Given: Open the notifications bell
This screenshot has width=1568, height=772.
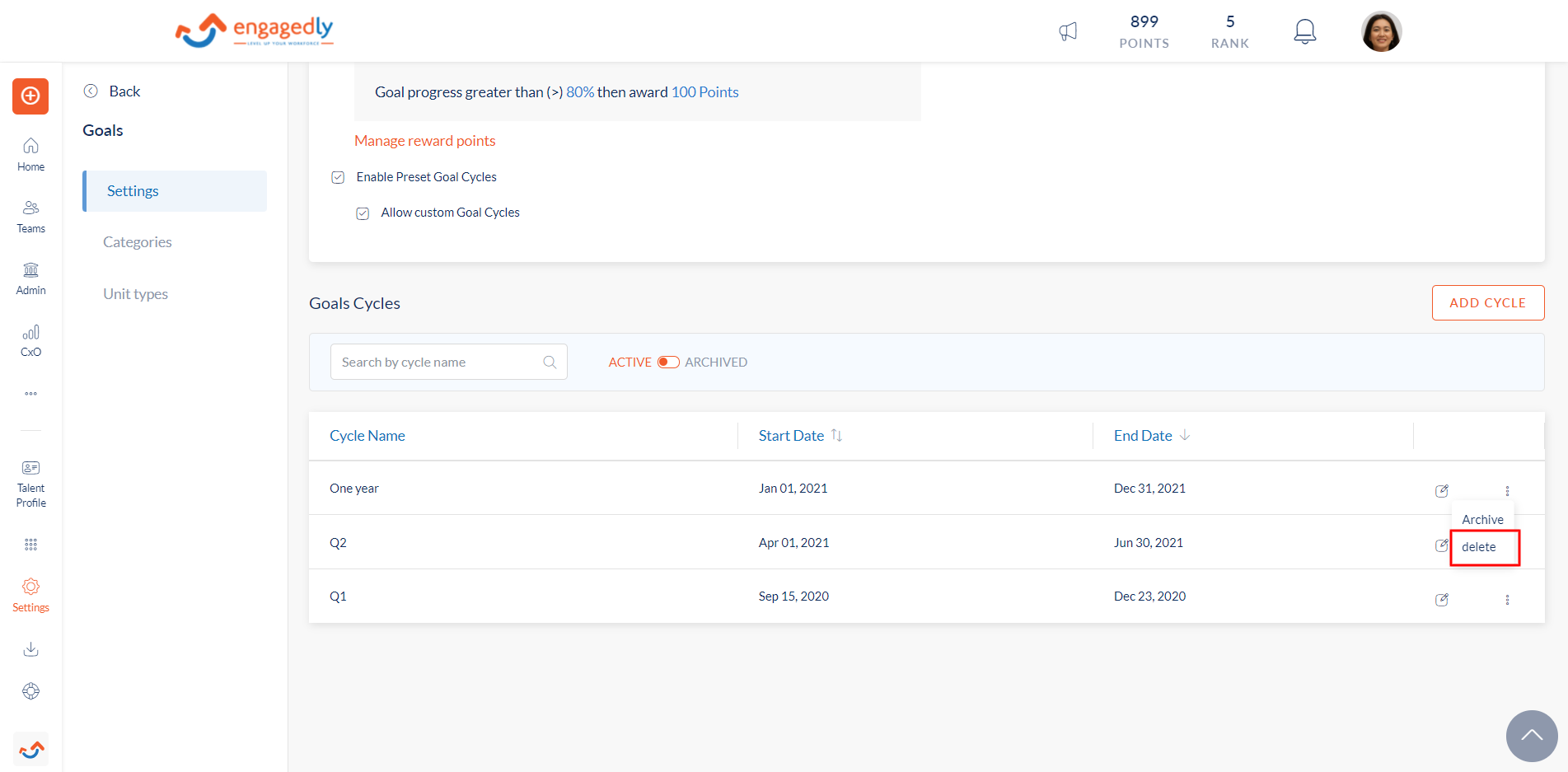Looking at the screenshot, I should (1304, 32).
